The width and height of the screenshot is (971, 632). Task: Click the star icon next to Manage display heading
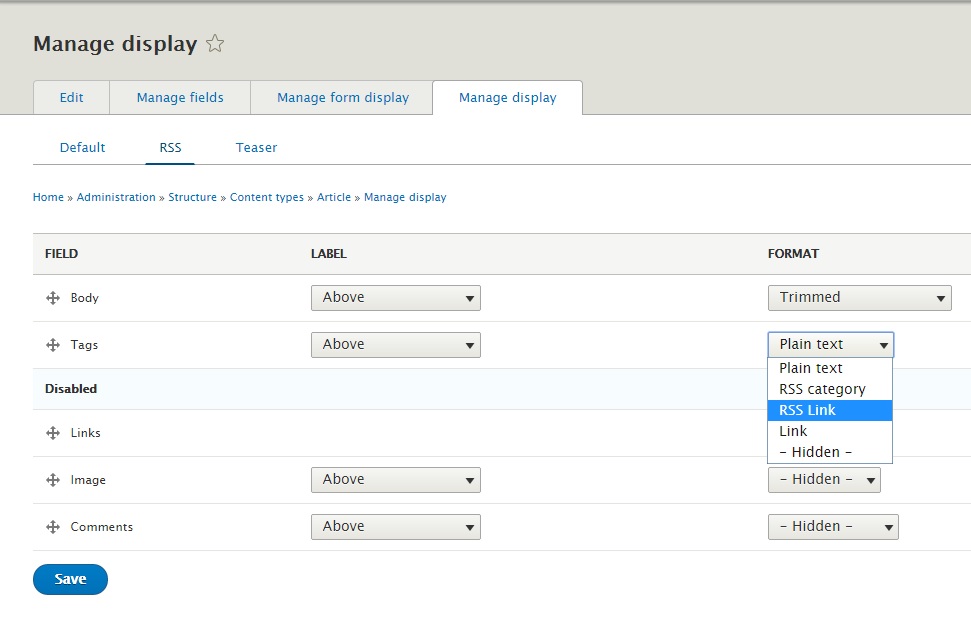pos(215,43)
